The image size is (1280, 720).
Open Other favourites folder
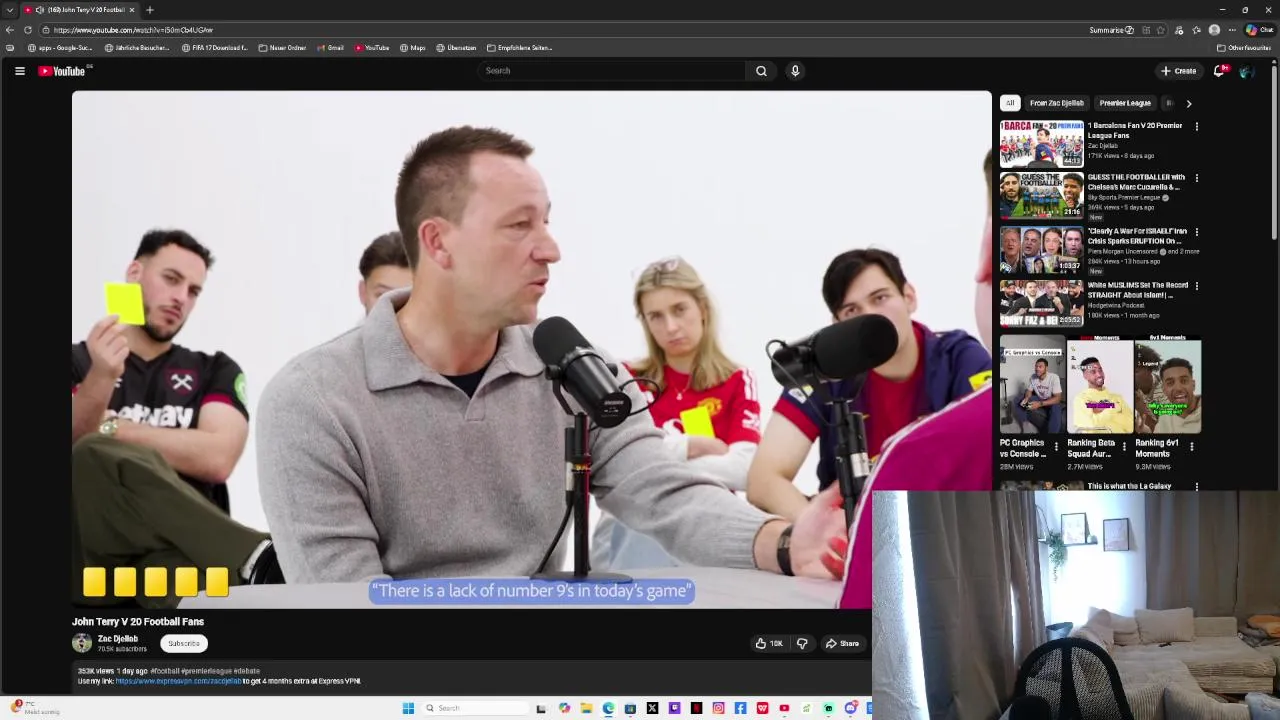[1244, 48]
